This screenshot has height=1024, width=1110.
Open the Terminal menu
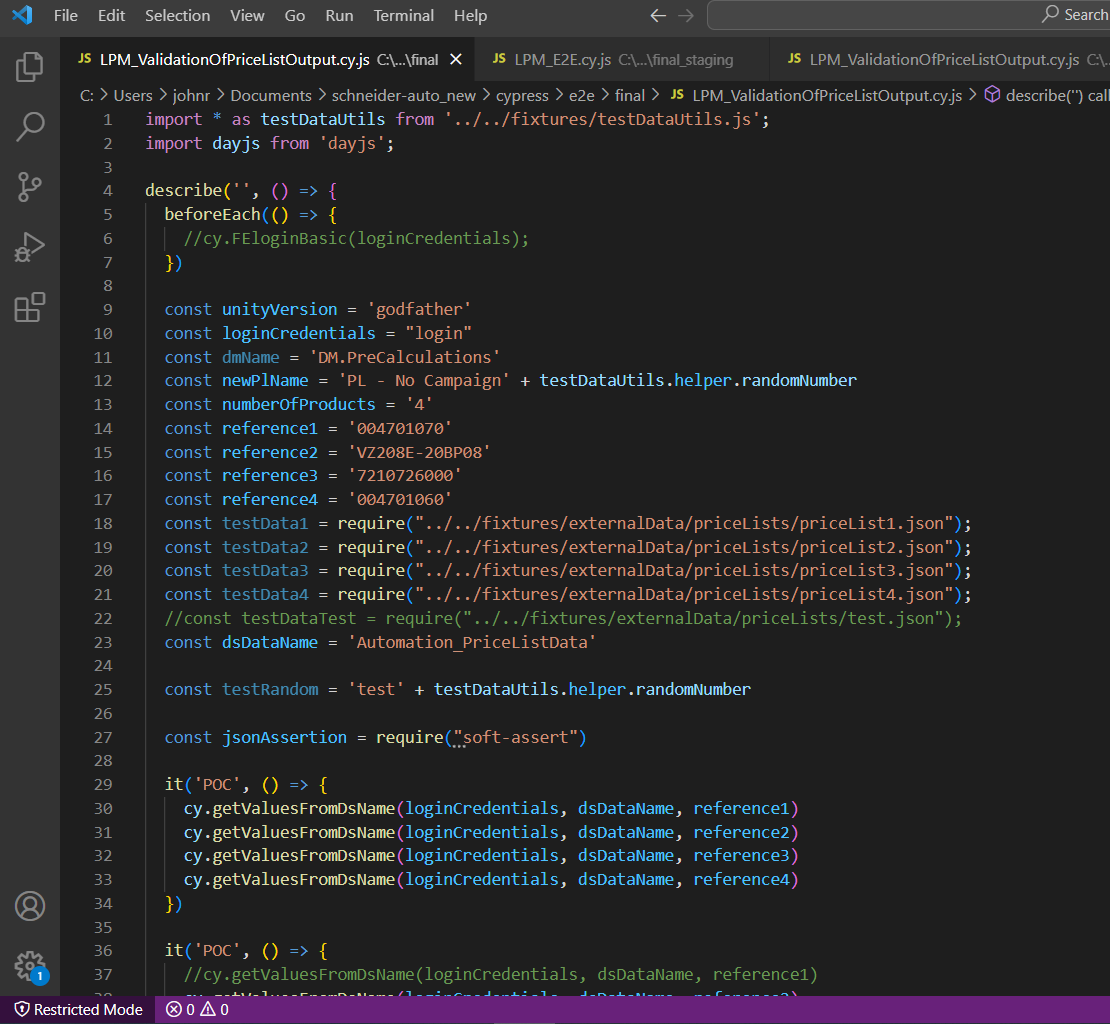point(403,16)
